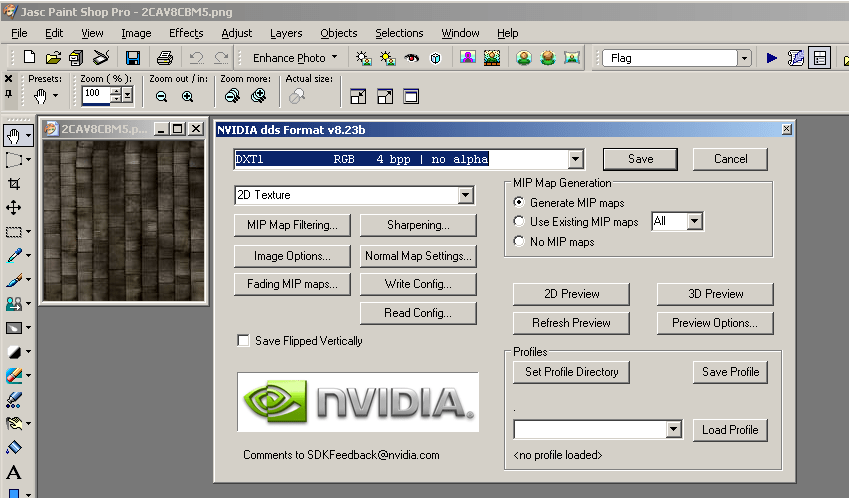Click the Normal Map Settings button
This screenshot has width=849, height=498.
coord(418,256)
